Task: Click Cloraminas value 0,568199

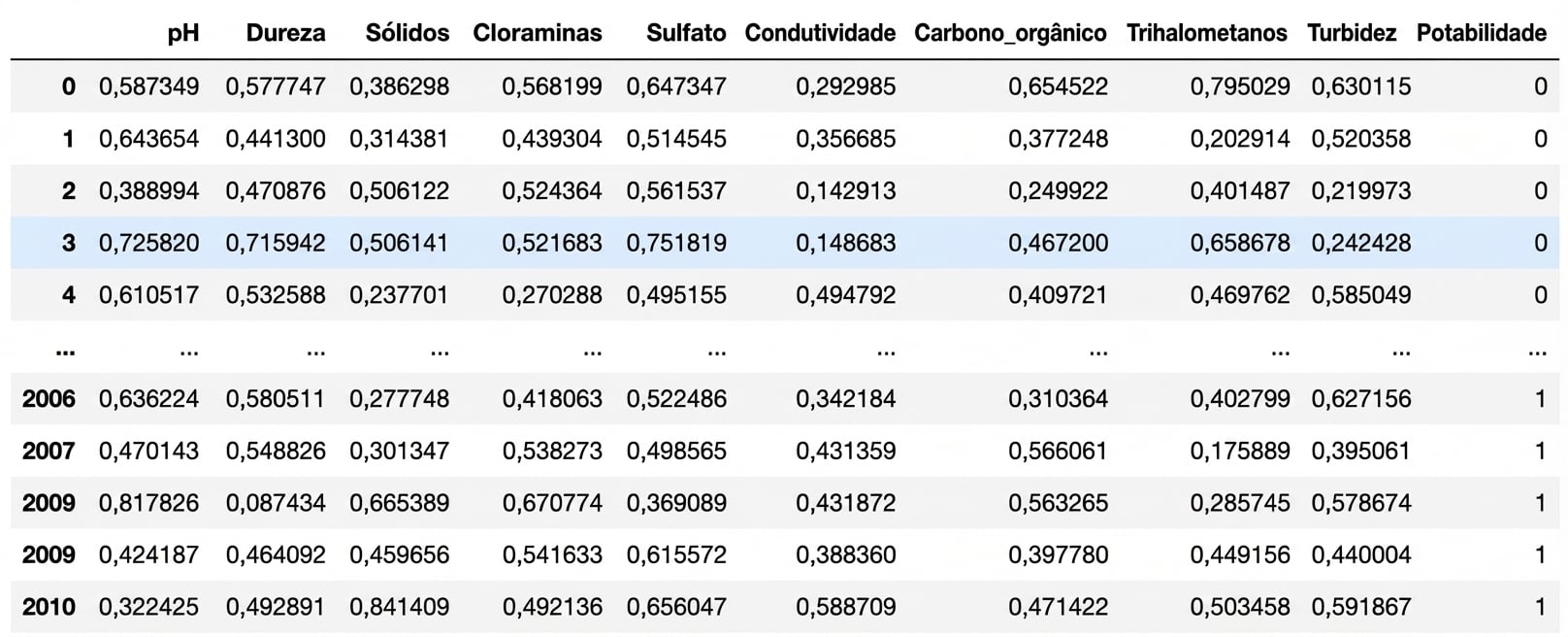Action: point(552,86)
